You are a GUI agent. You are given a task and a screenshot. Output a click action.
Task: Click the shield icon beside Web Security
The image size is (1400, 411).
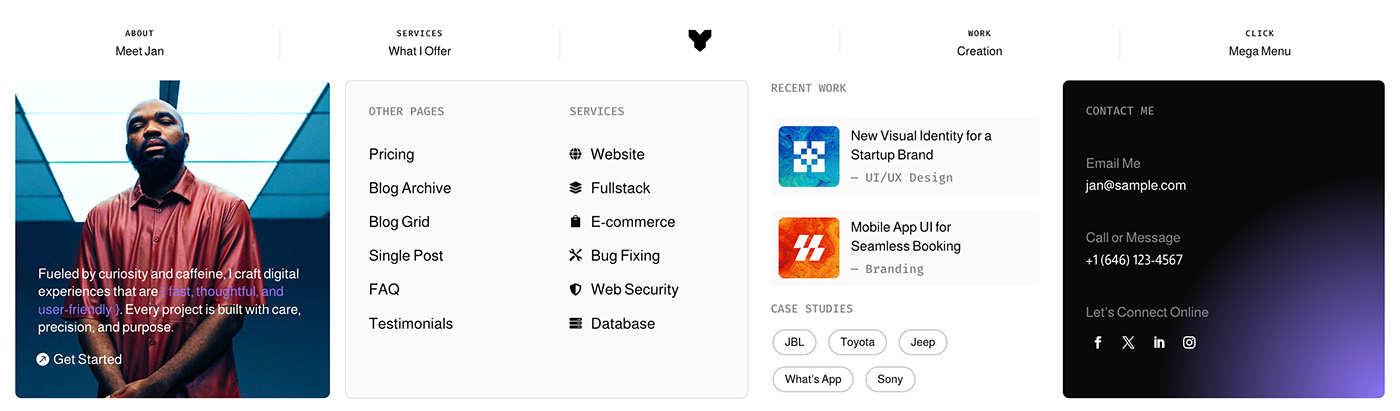click(576, 289)
